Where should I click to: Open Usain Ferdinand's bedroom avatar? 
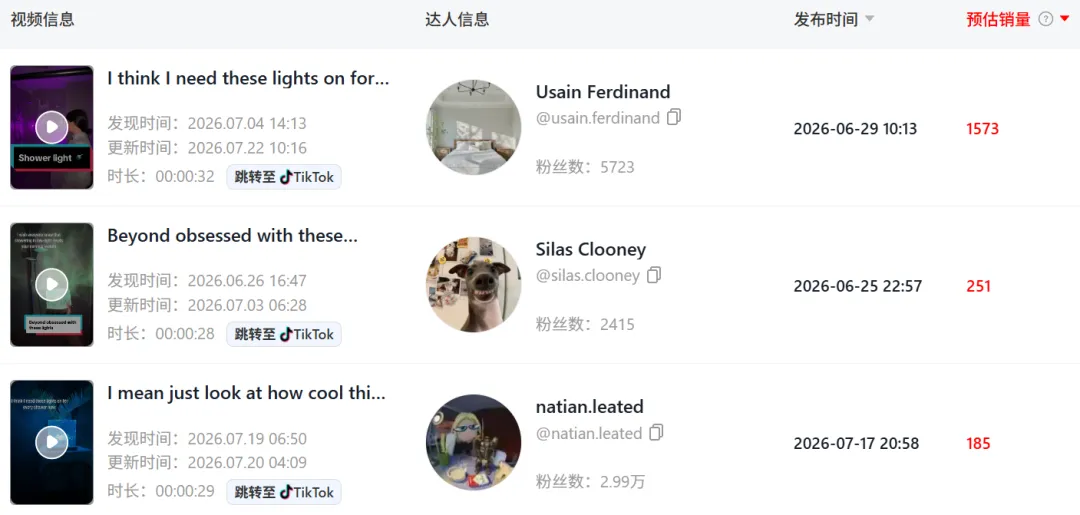473,127
